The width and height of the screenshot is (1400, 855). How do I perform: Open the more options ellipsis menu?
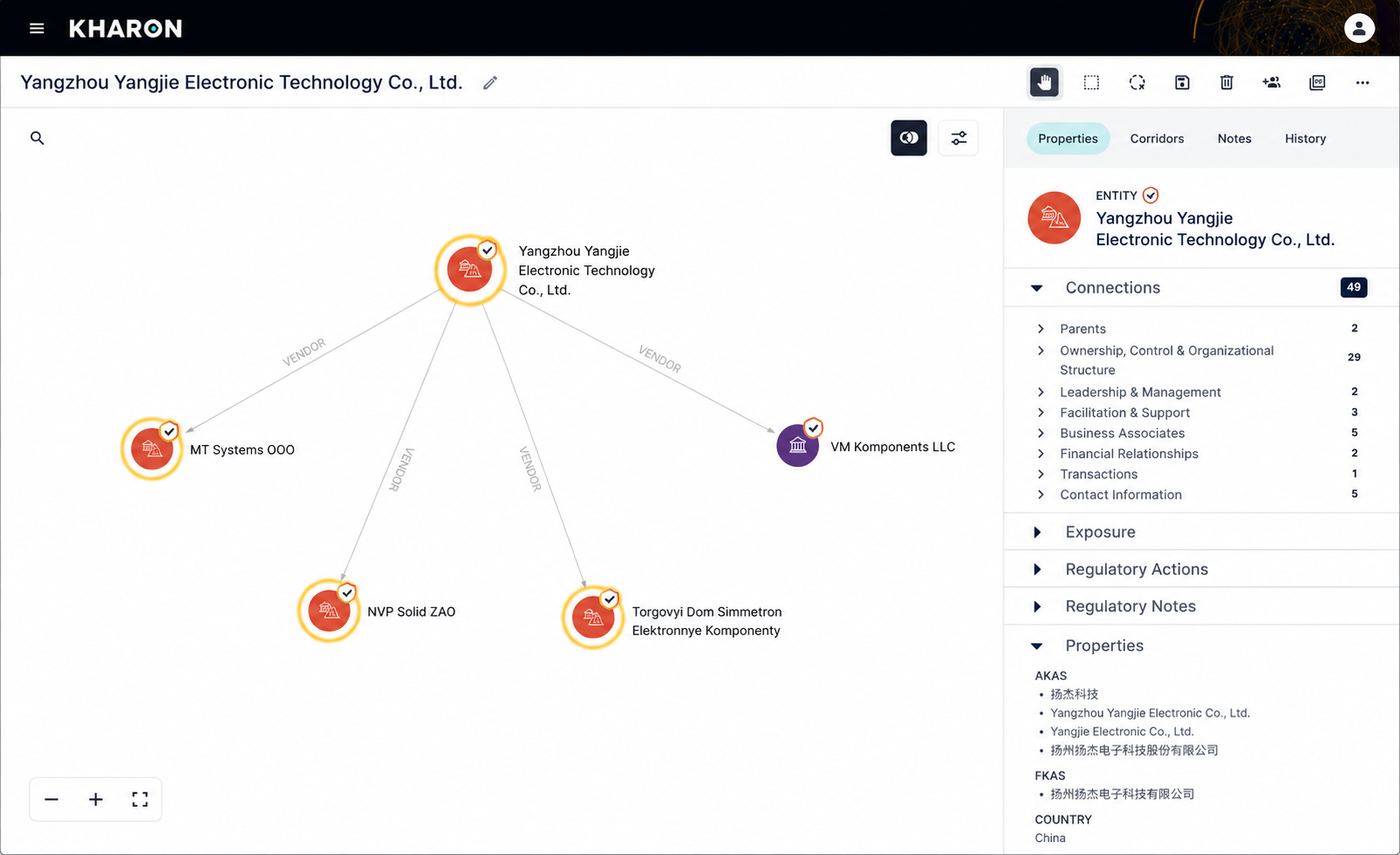coord(1362,82)
